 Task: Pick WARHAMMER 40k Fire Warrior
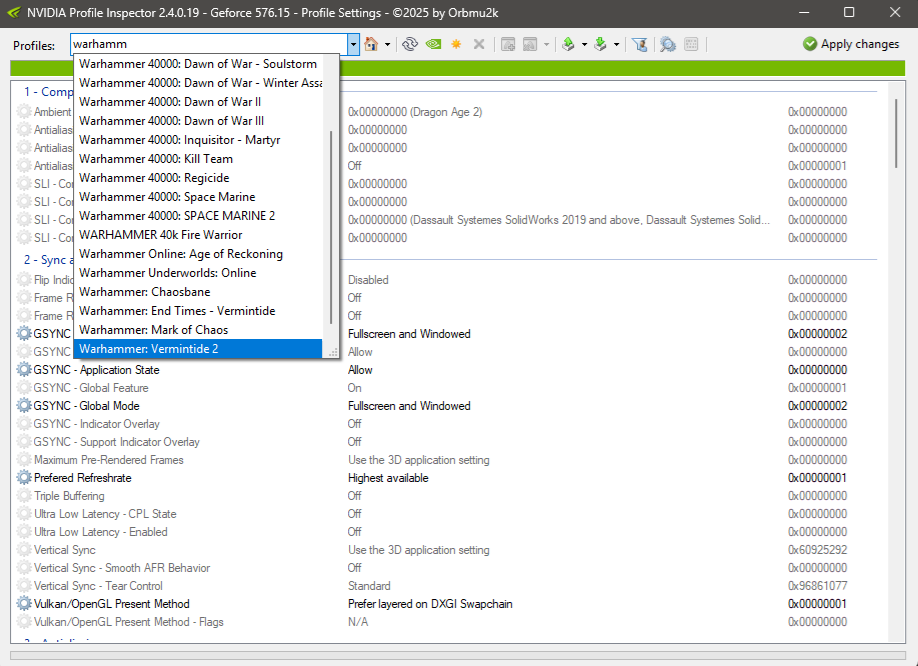tap(198, 235)
